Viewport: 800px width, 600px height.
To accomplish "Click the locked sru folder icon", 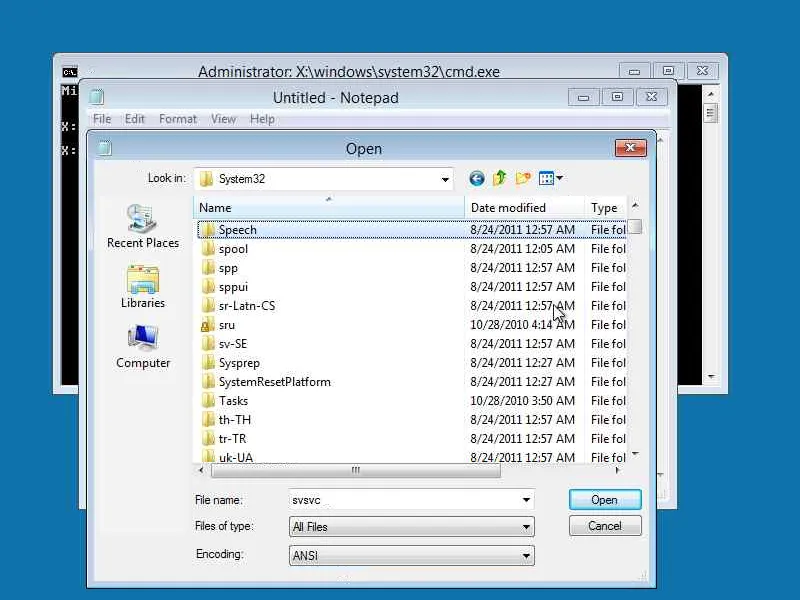I will 207,325.
